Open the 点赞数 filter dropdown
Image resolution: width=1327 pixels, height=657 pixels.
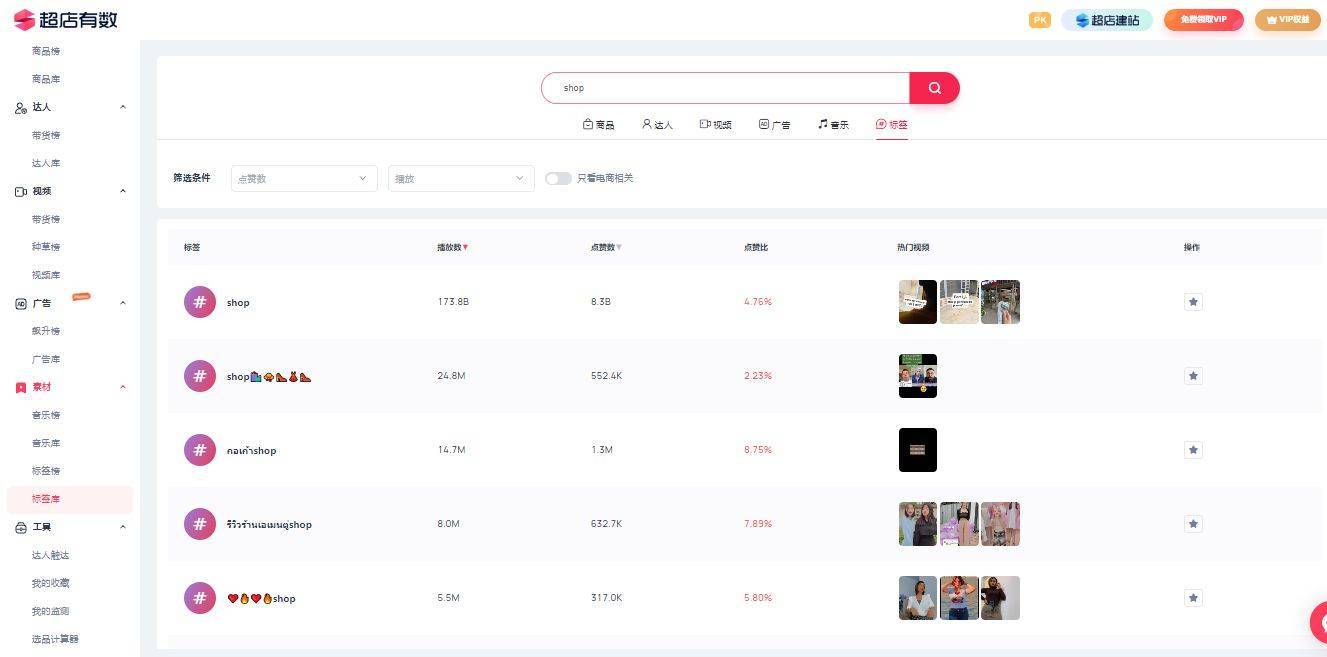303,177
